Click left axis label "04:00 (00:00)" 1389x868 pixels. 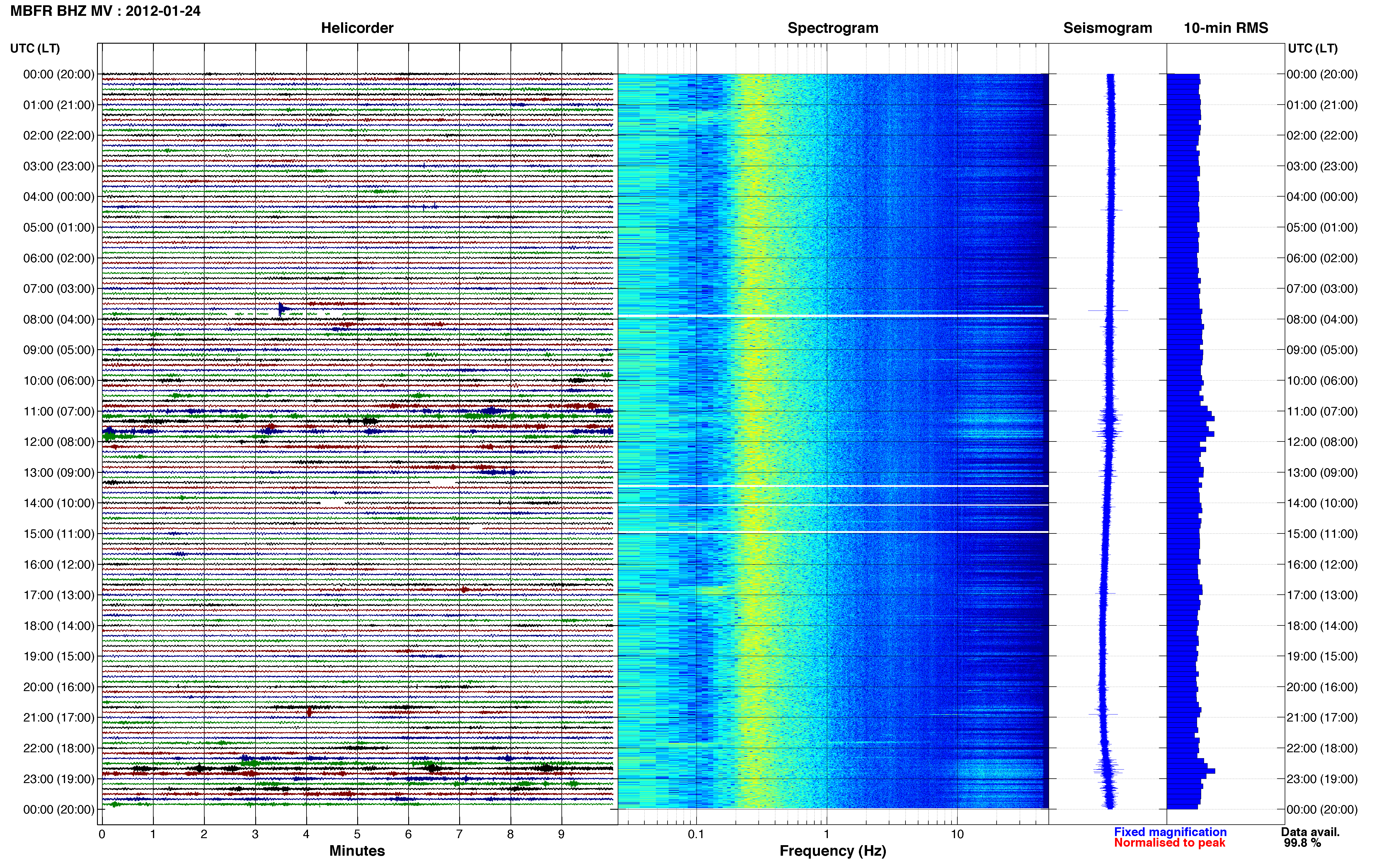click(x=59, y=197)
